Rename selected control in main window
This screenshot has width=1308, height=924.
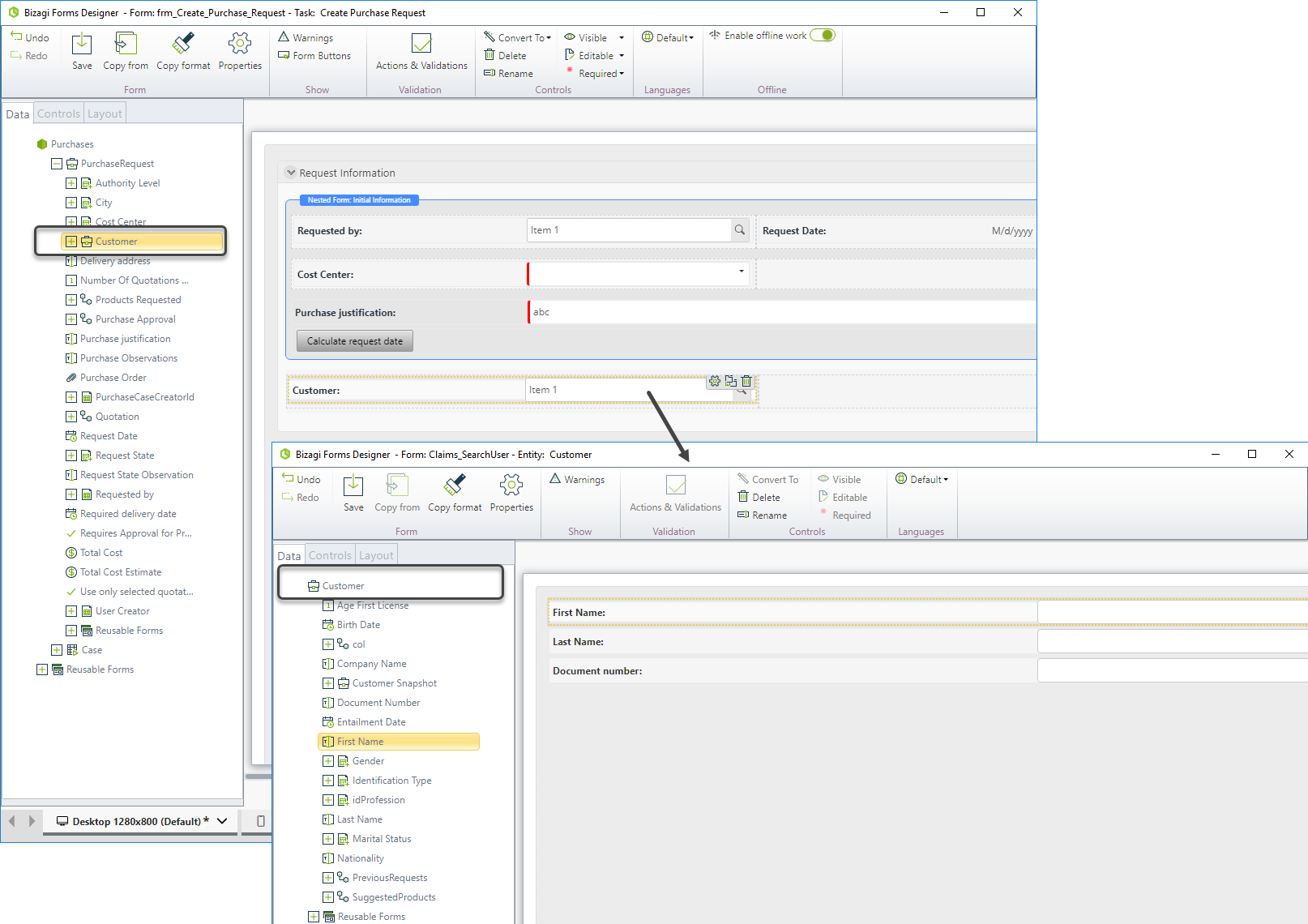[508, 73]
